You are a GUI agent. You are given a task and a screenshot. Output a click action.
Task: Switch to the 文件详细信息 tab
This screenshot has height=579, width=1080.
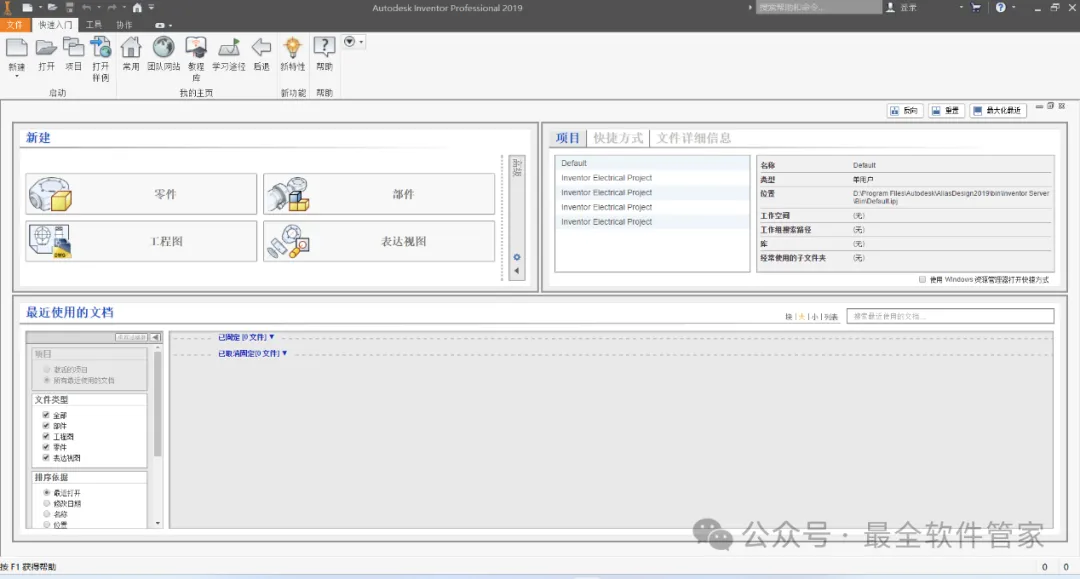pyautogui.click(x=694, y=138)
